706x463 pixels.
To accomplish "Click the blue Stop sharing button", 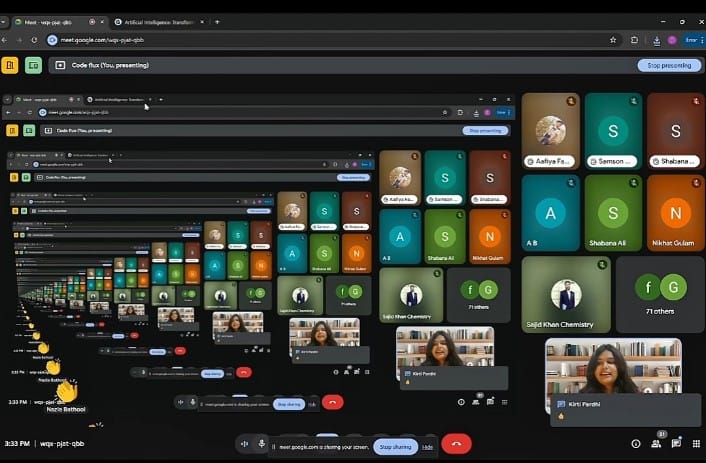I will [395, 447].
